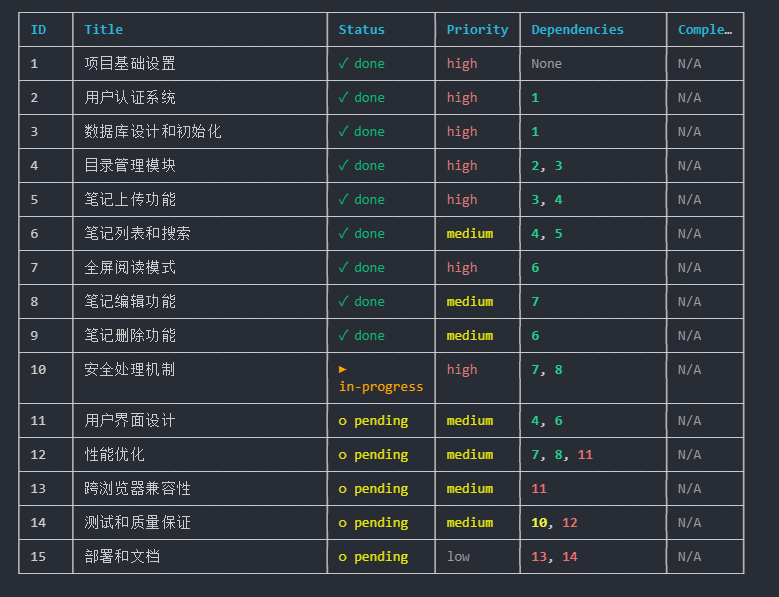Click the Title column header

click(x=104, y=30)
